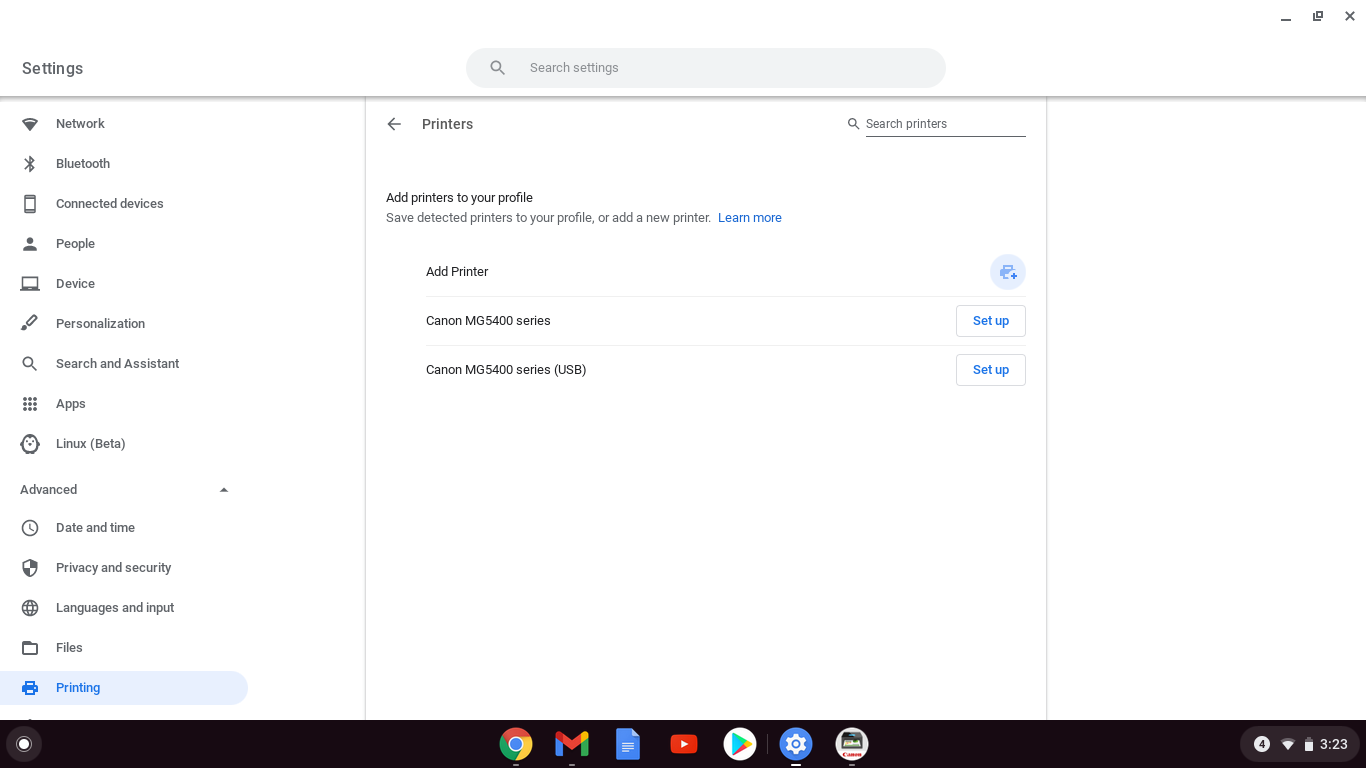The image size is (1366, 768).
Task: Click the Add Printer icon button
Action: point(1008,272)
